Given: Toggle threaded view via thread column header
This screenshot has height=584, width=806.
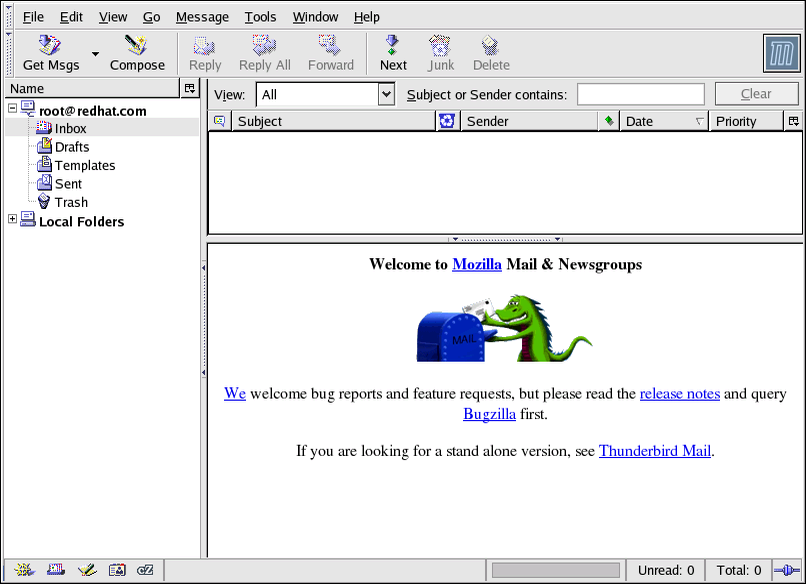Looking at the screenshot, I should pos(219,121).
